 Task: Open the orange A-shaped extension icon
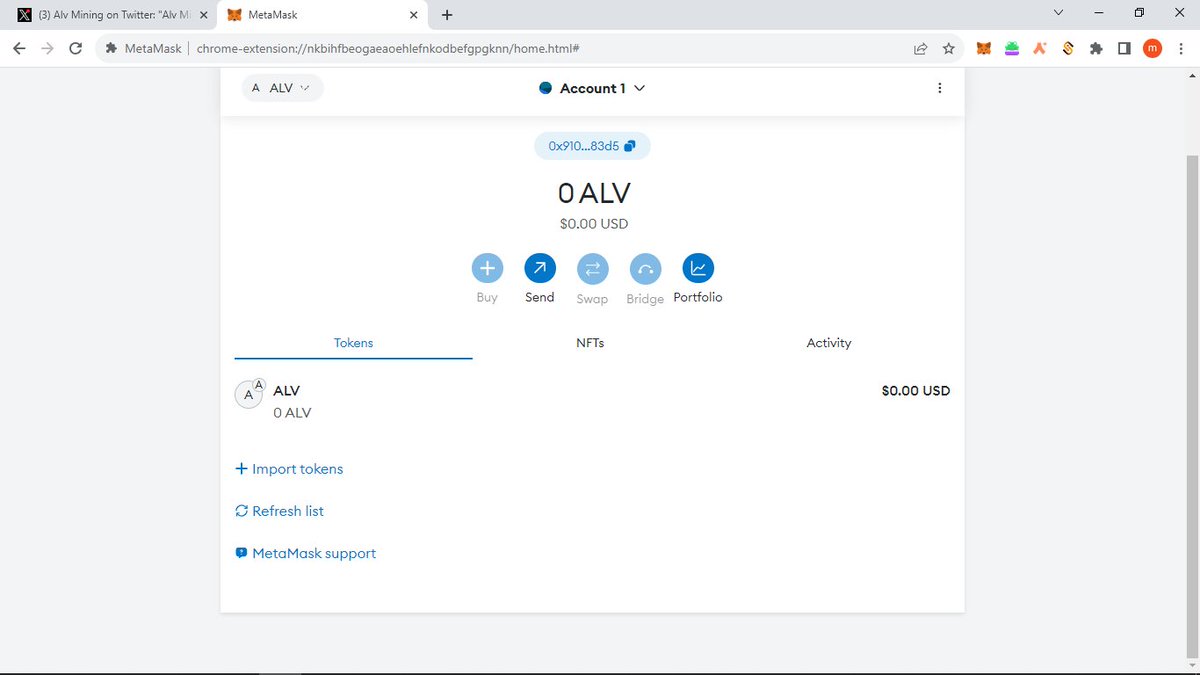[x=1040, y=48]
